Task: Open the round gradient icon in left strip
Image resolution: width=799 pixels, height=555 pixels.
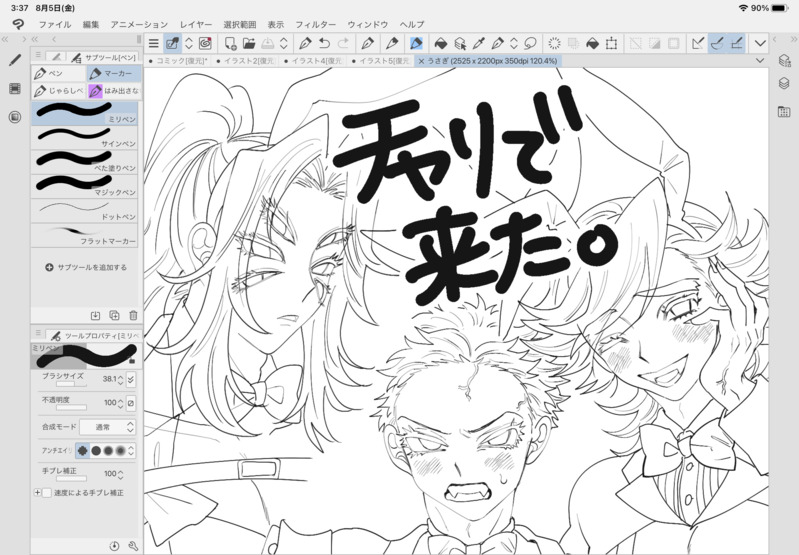Action: coord(15,117)
